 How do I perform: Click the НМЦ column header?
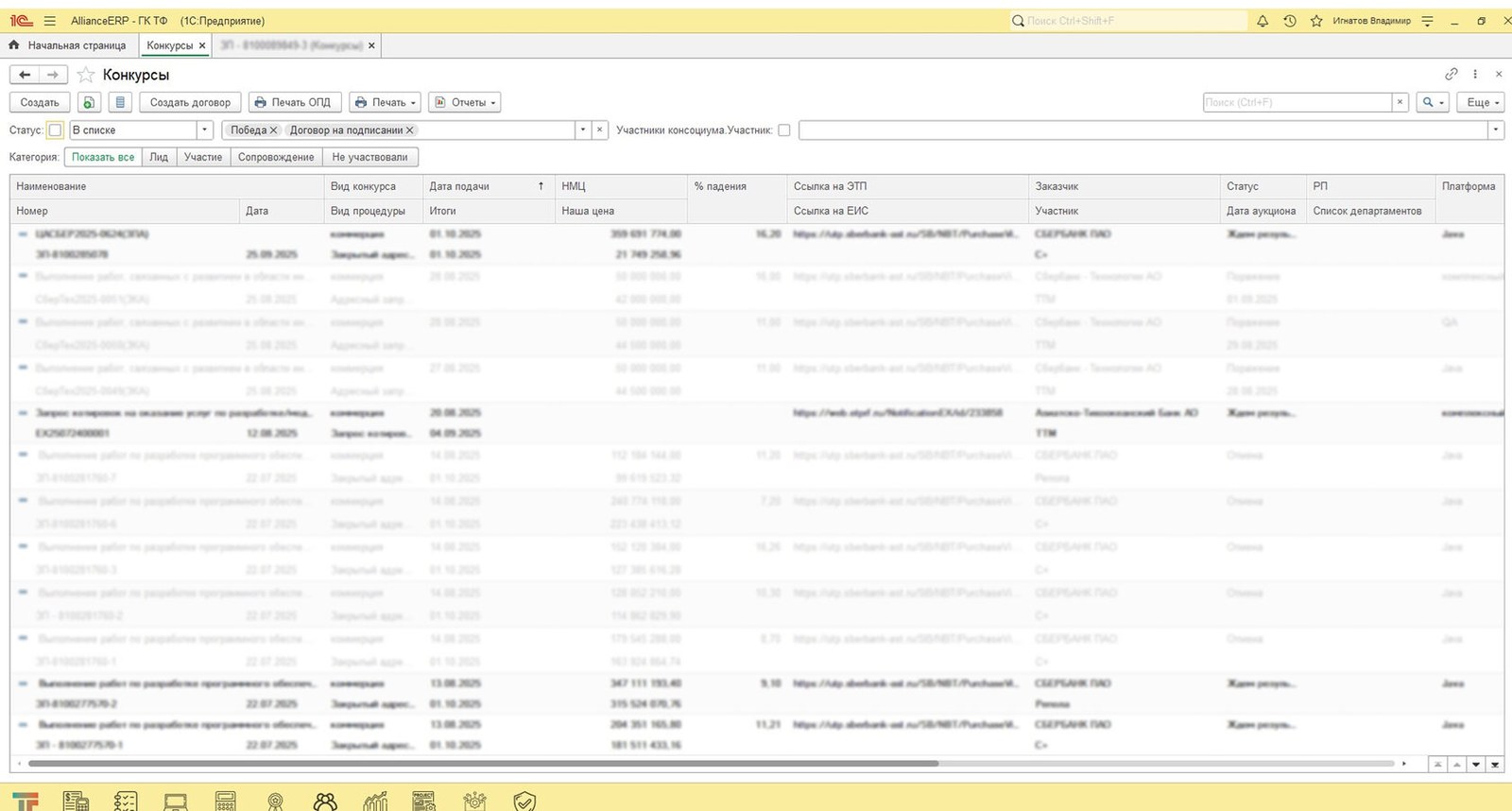(x=621, y=186)
